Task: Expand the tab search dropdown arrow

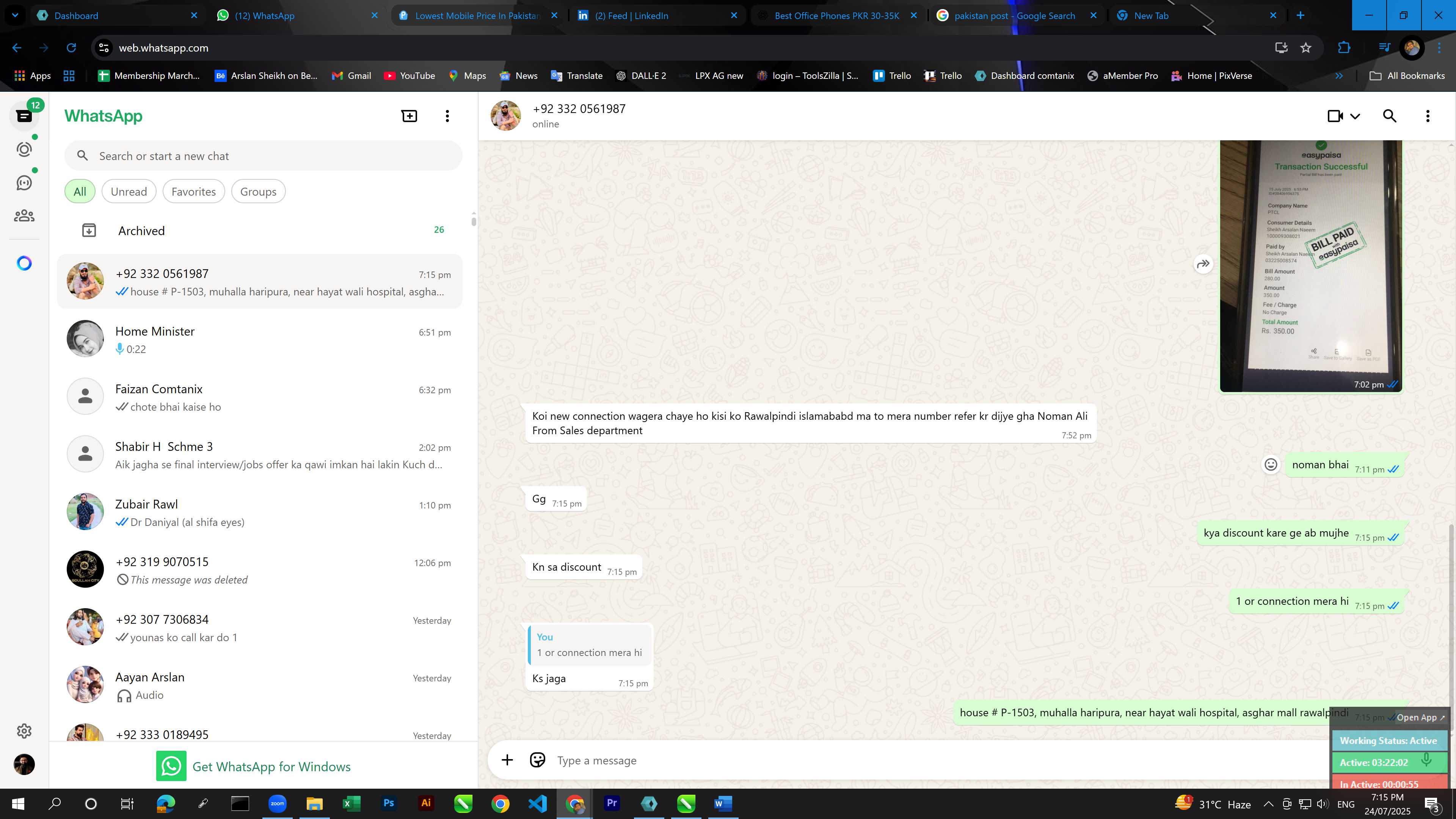Action: coord(15,15)
